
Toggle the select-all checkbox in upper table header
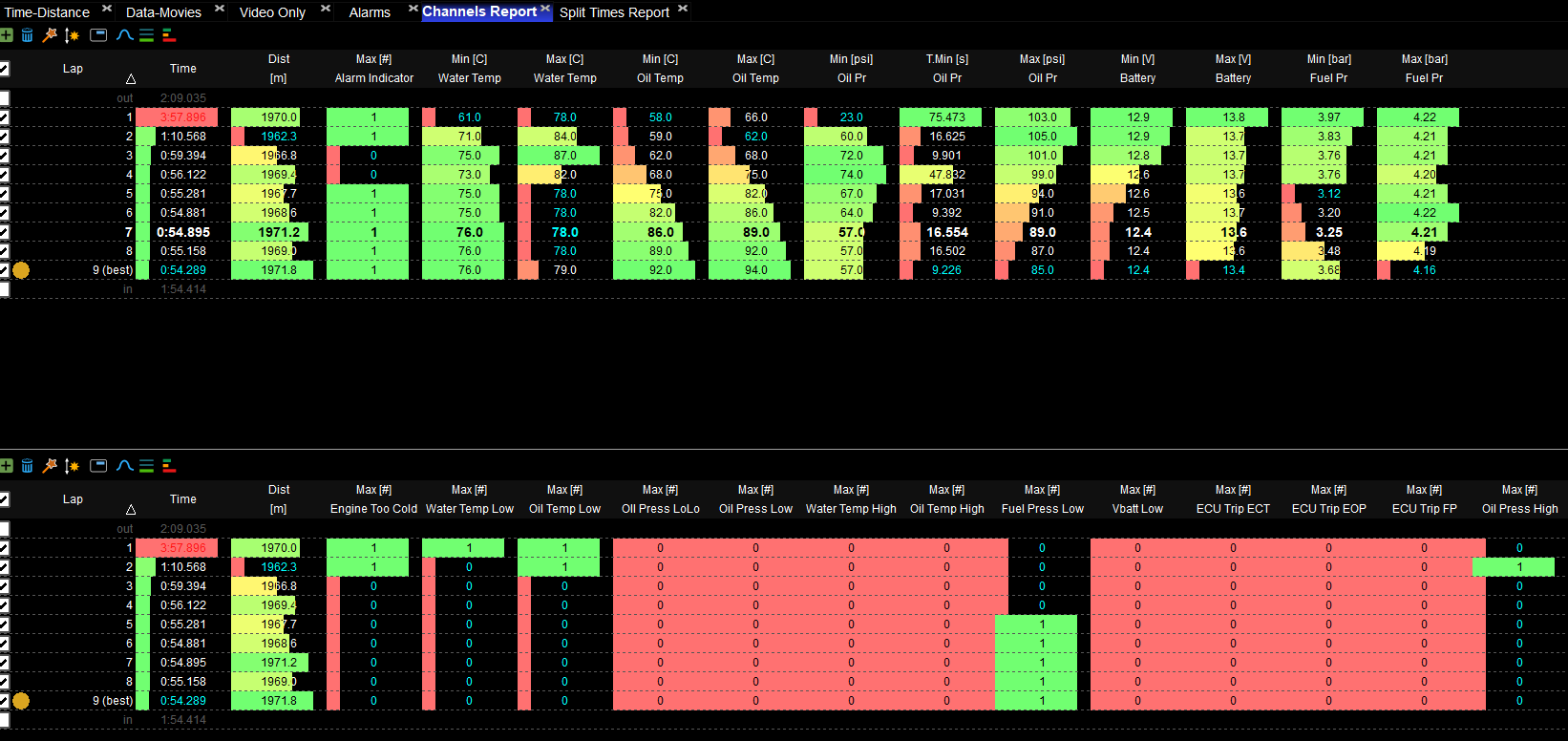tap(5, 69)
